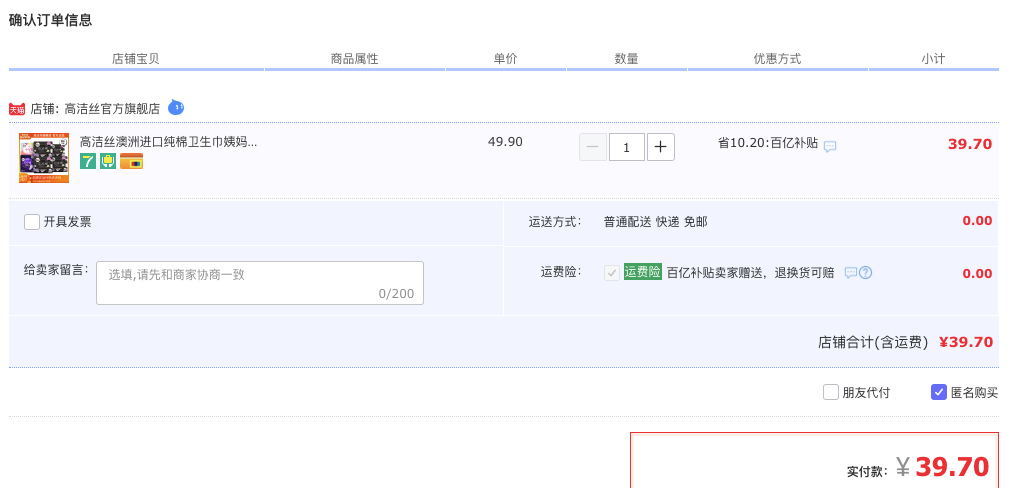Viewport: 1009px width, 488px height.
Task: Open the speech bubble icon beside 百亿补贴 discount
Action: coord(830,146)
